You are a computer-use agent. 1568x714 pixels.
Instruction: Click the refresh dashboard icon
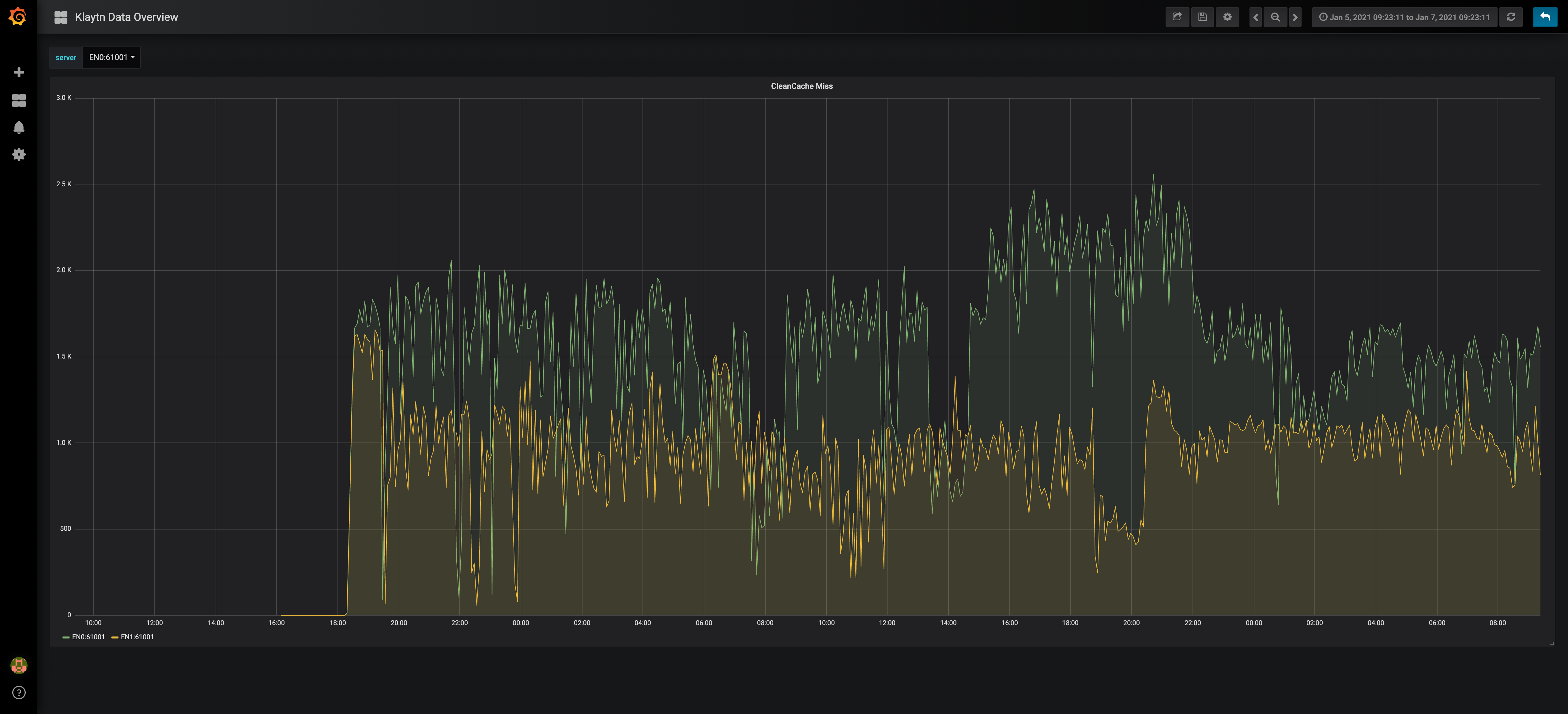click(1511, 17)
